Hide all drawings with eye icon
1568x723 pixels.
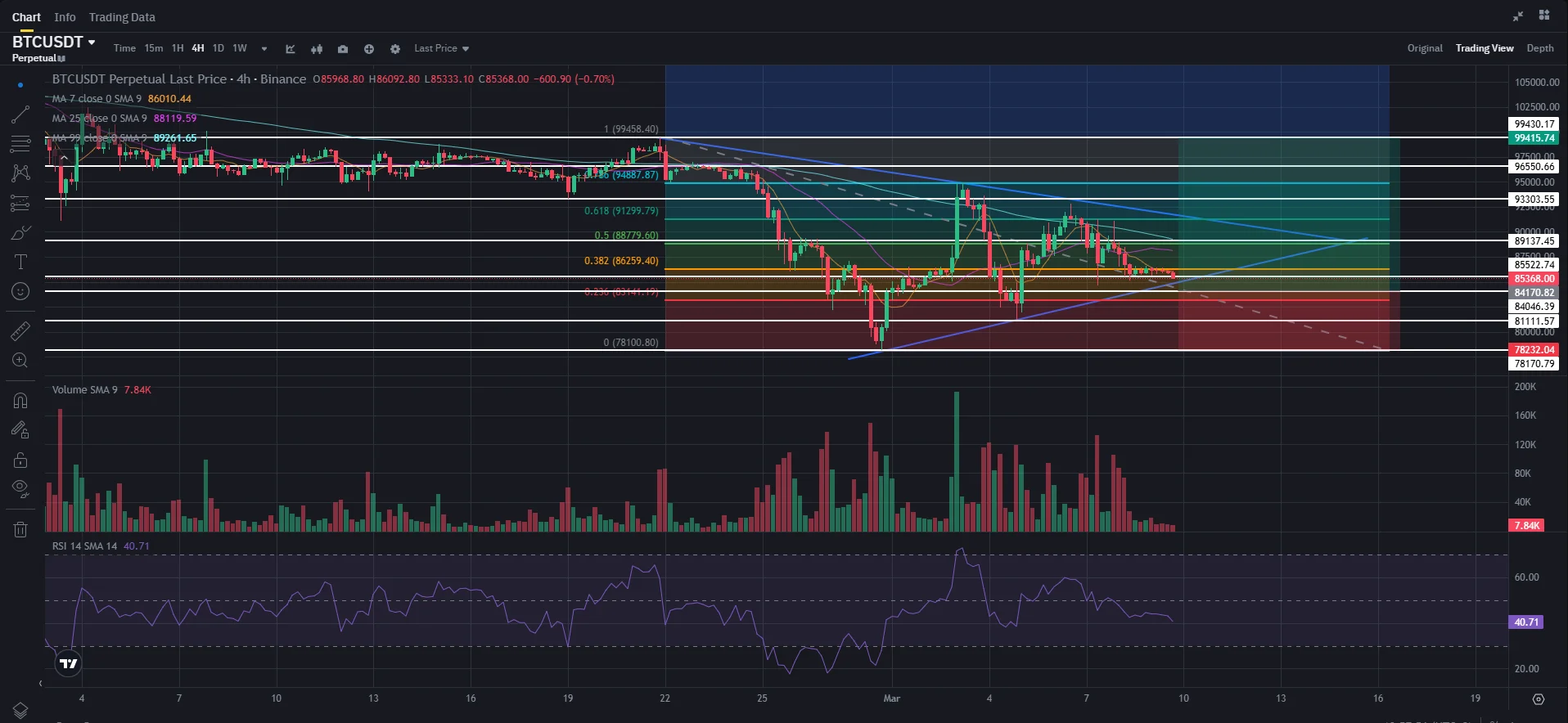20,489
